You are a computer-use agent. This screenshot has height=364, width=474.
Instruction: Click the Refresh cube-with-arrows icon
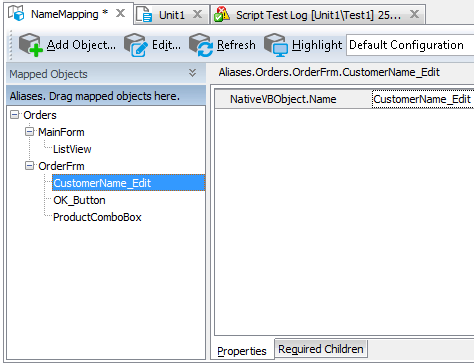pos(201,45)
